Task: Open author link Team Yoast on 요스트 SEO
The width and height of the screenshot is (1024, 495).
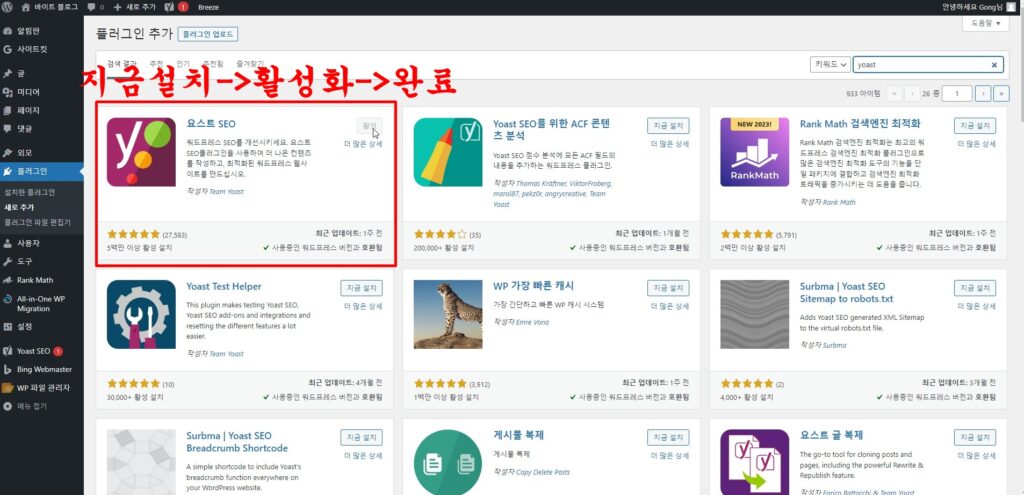Action: pos(227,191)
